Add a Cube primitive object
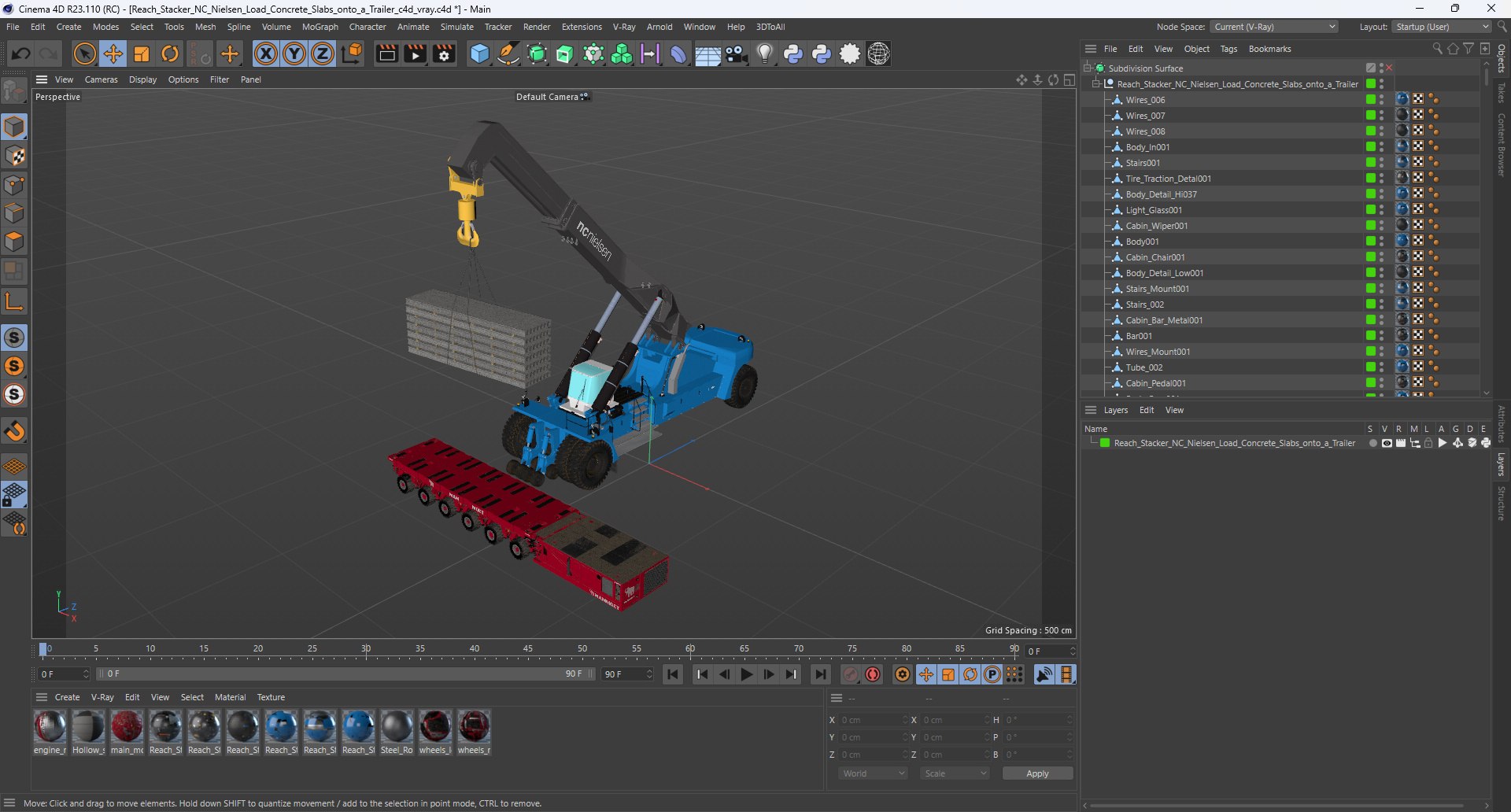Screen dimensions: 1511x812 click(479, 54)
